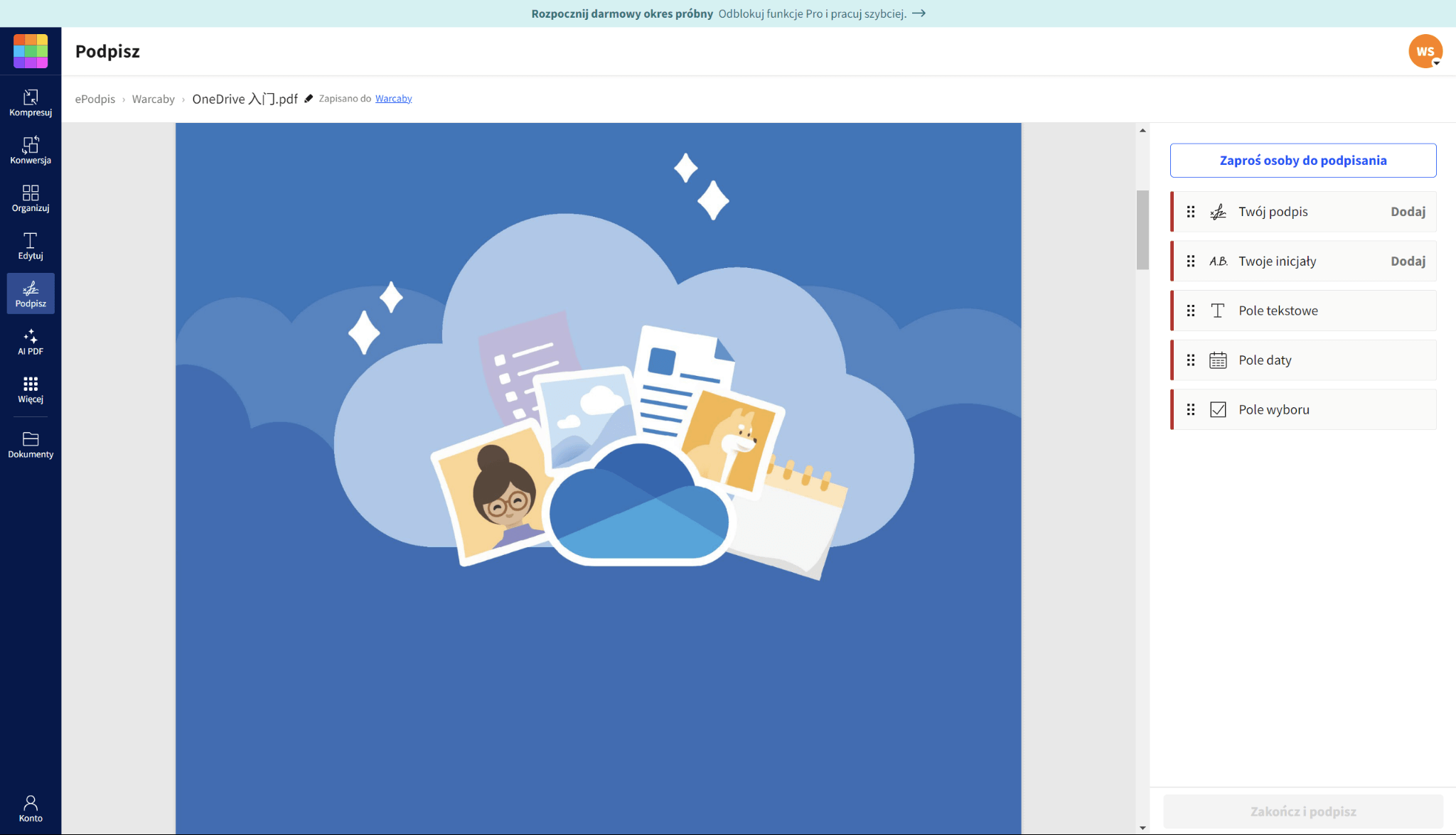Go to Konto at sidebar bottom

click(31, 809)
